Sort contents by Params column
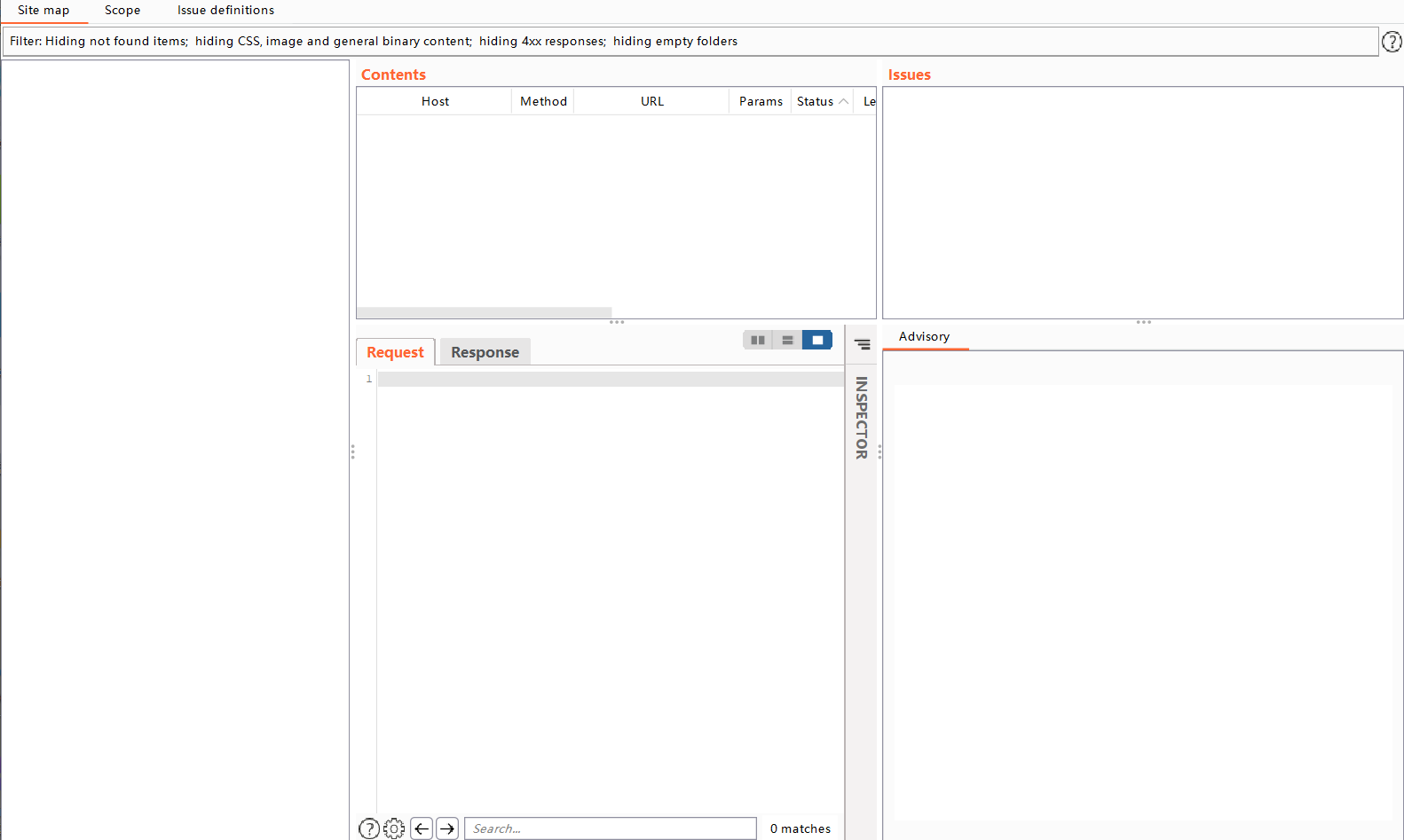Screen dimensions: 1404x840 click(x=761, y=101)
